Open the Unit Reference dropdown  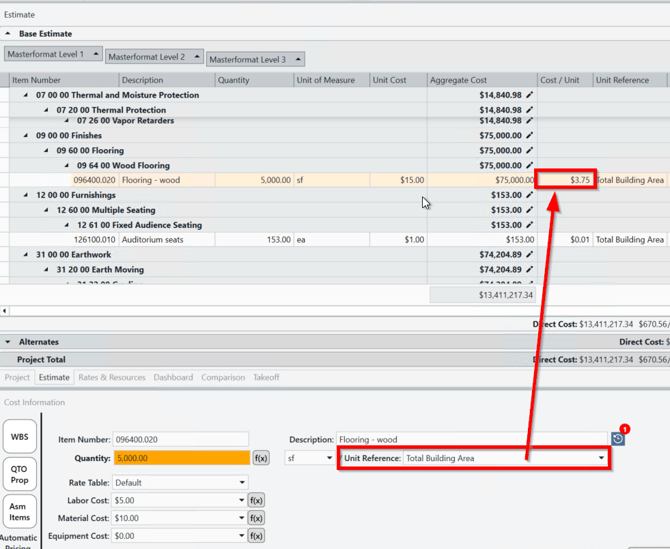pos(601,458)
